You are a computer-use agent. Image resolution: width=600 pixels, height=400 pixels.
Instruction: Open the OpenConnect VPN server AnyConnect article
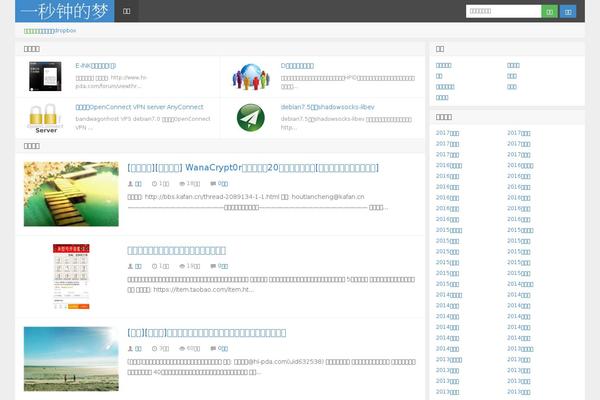[x=139, y=107]
